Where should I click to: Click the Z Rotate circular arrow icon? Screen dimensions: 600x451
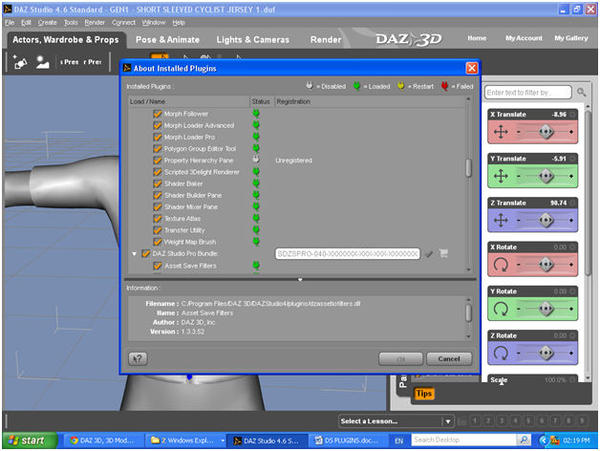point(501,353)
